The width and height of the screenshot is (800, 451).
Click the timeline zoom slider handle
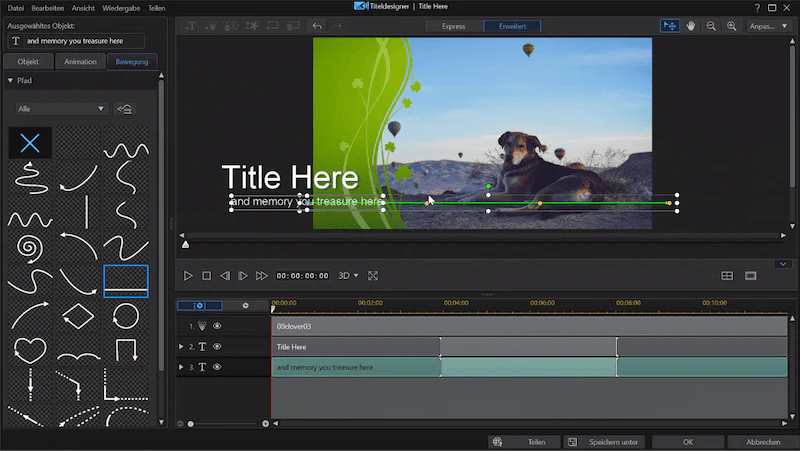point(191,424)
